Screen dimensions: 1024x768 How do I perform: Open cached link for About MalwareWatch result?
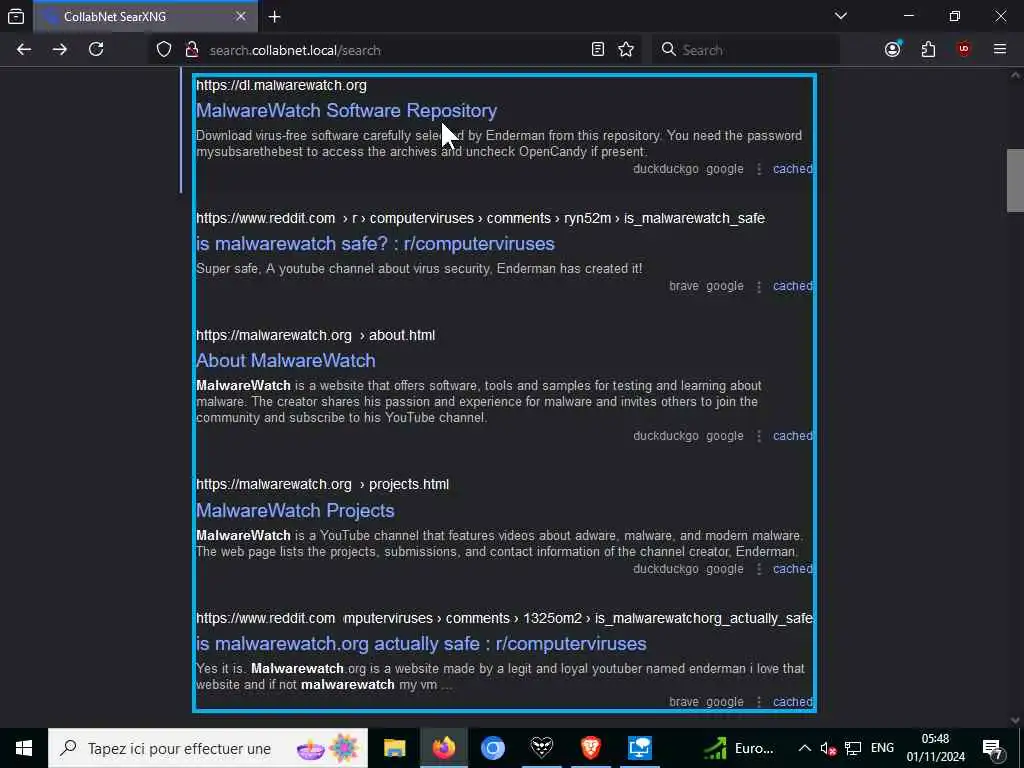[x=793, y=436]
